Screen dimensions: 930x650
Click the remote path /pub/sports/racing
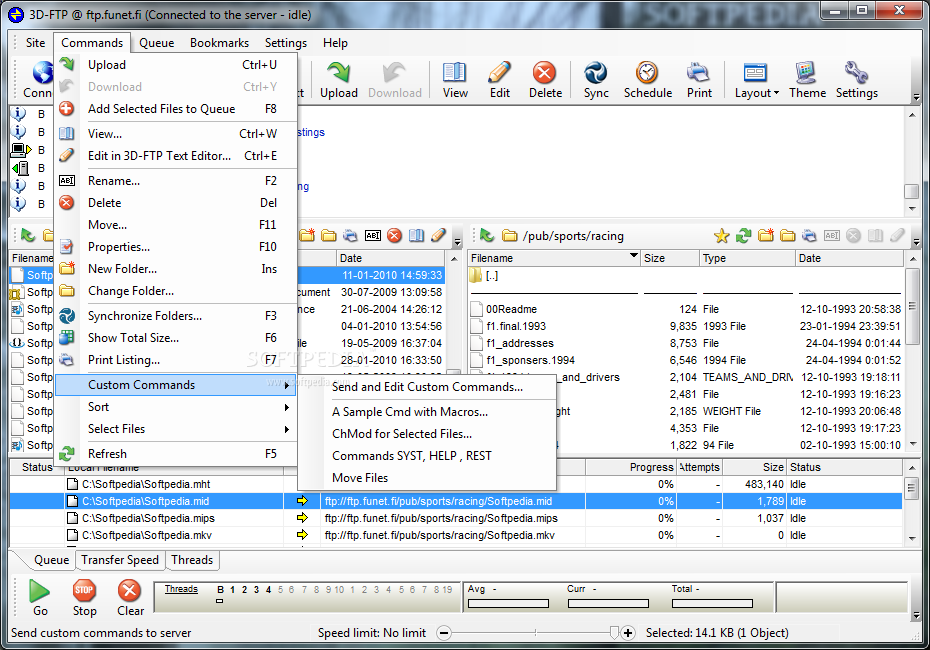[x=573, y=236]
